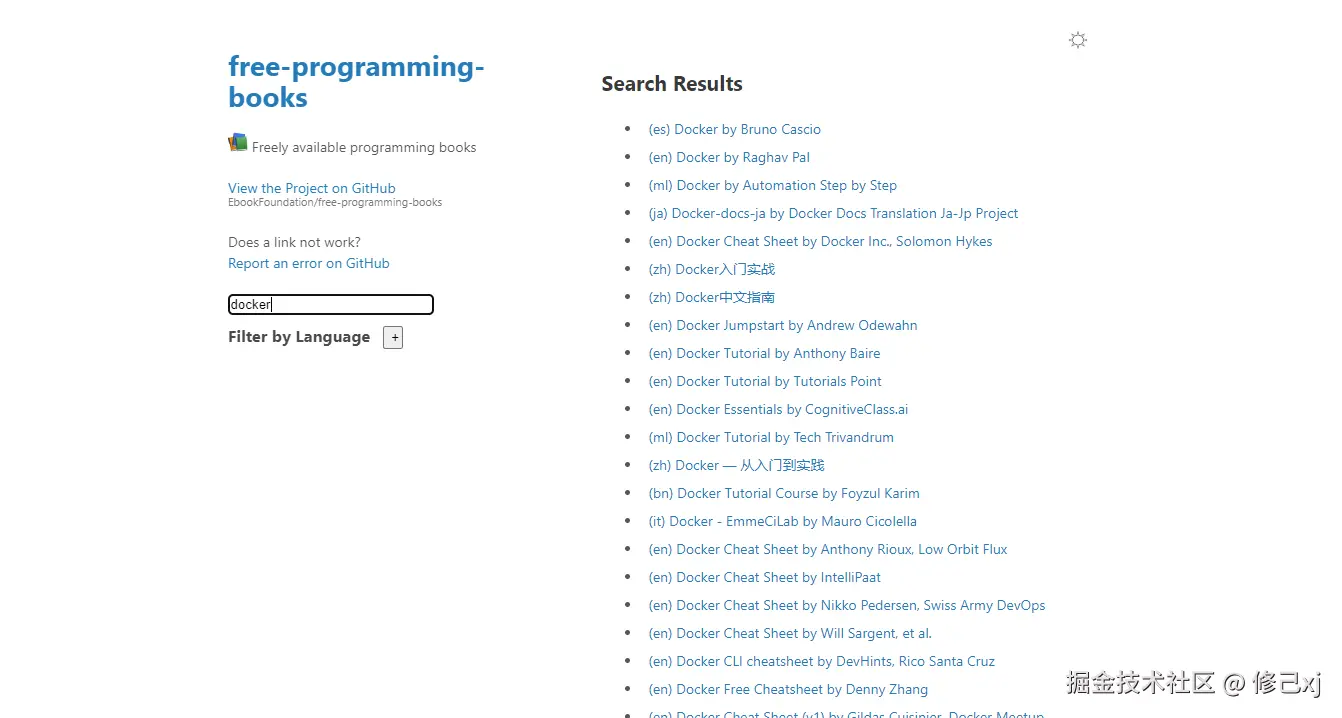The height and width of the screenshot is (718, 1342).
Task: Open Docker Cheat Sheet by IntelliPaat
Action: 764,577
